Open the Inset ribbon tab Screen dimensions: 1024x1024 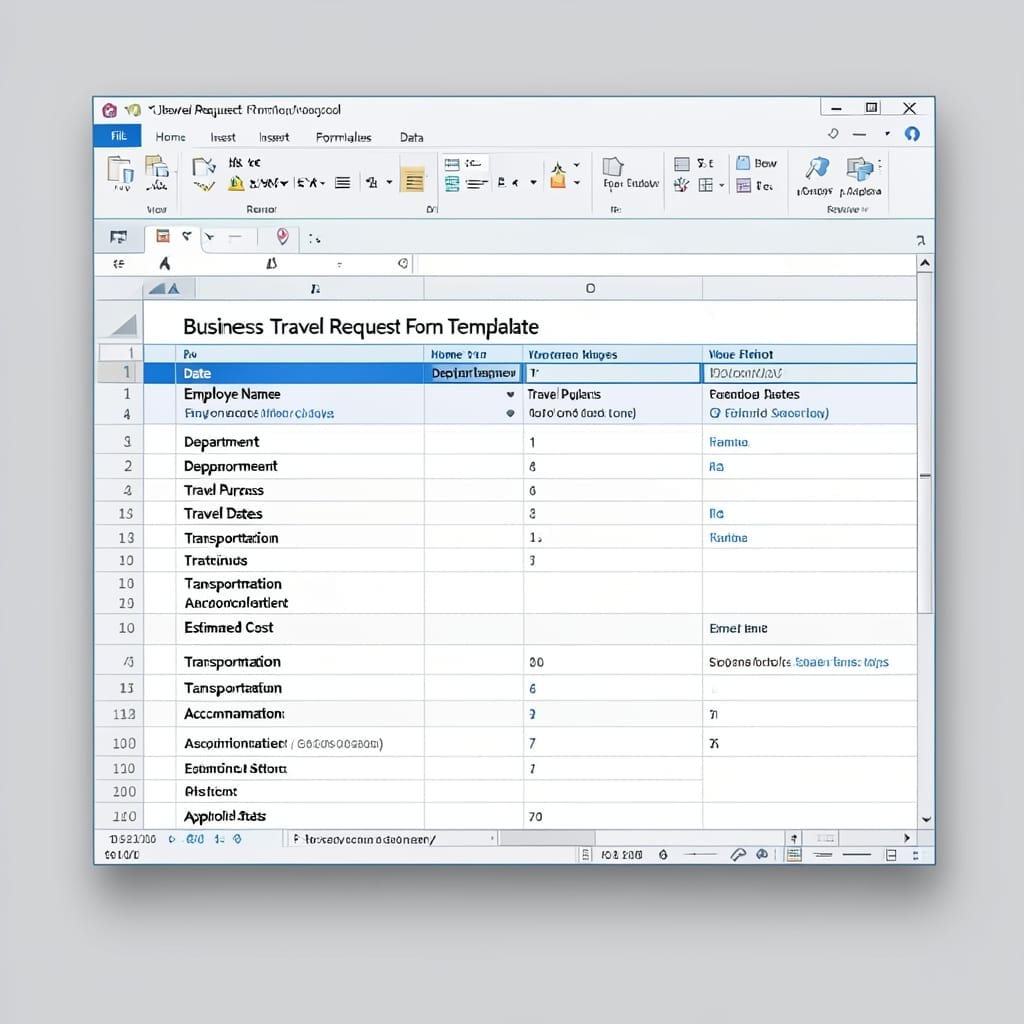coord(223,137)
